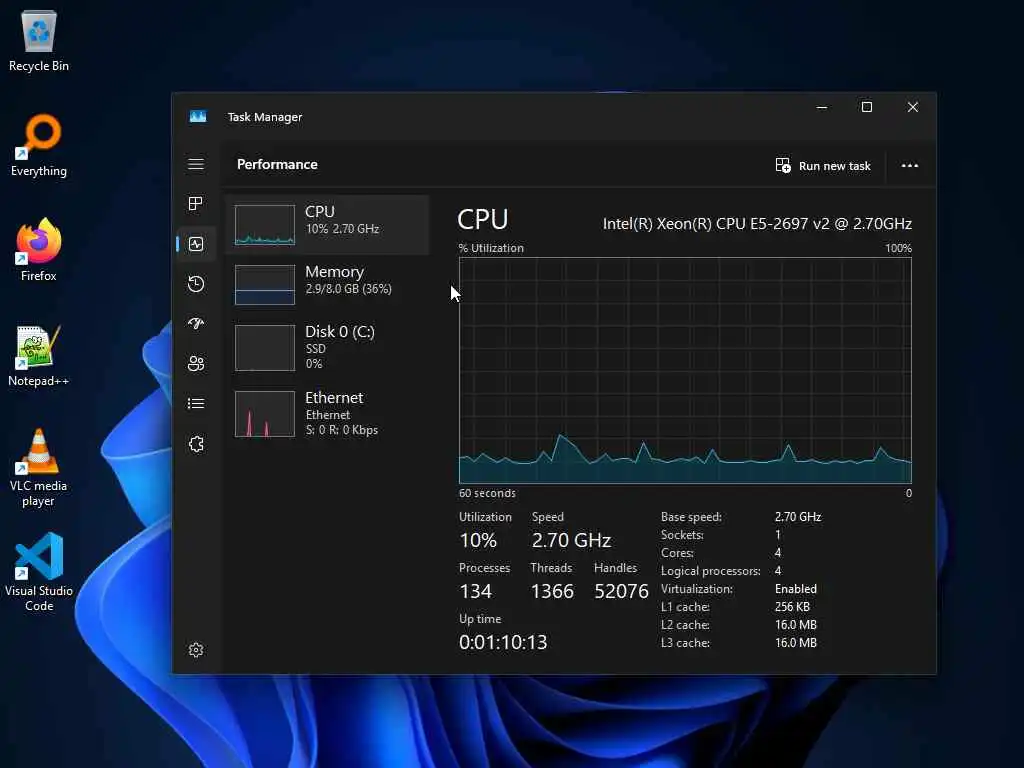The image size is (1024, 768).
Task: Click the Task Manager app icon
Action: pyautogui.click(x=198, y=116)
